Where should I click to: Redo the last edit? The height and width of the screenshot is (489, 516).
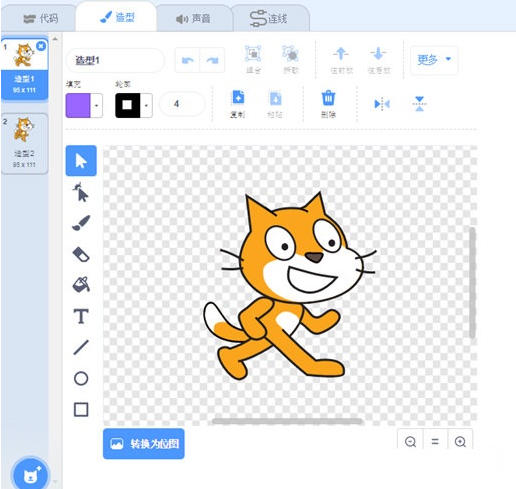(x=212, y=60)
